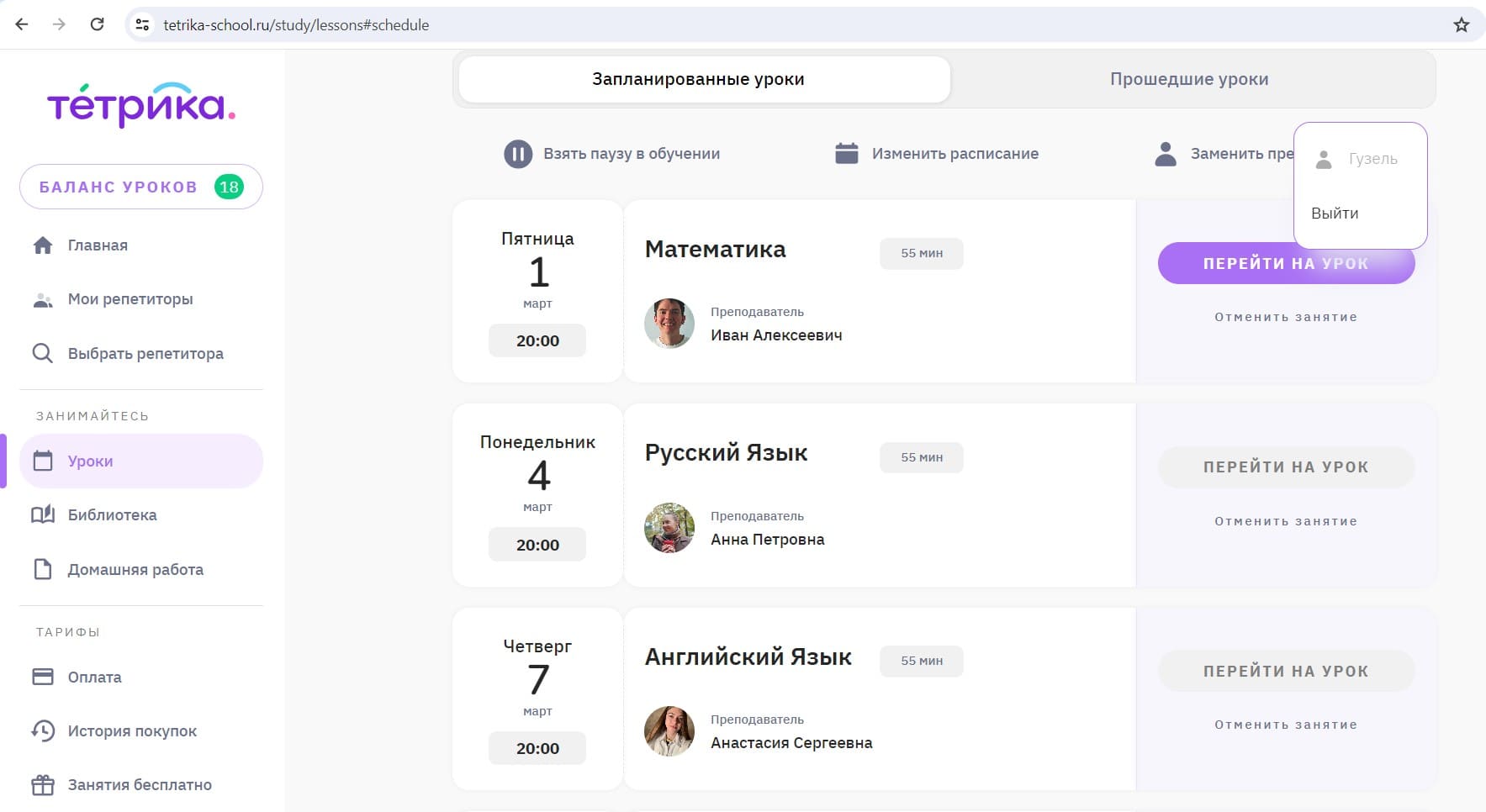This screenshot has height=812, width=1486.
Task: Click the card icon beside Оплата
Action: tap(43, 677)
